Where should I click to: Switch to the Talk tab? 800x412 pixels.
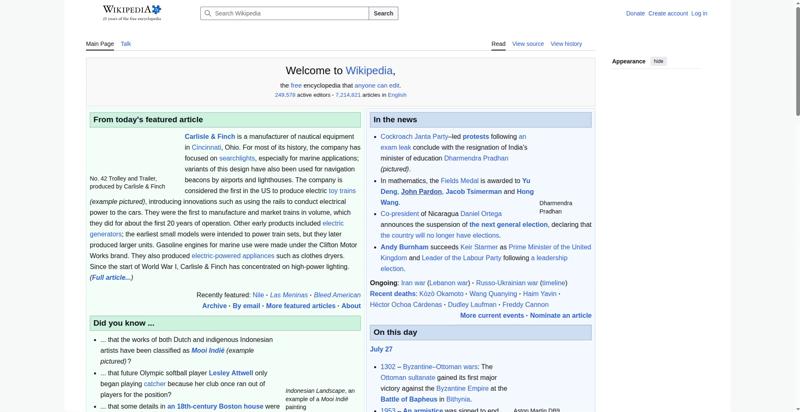click(x=126, y=44)
